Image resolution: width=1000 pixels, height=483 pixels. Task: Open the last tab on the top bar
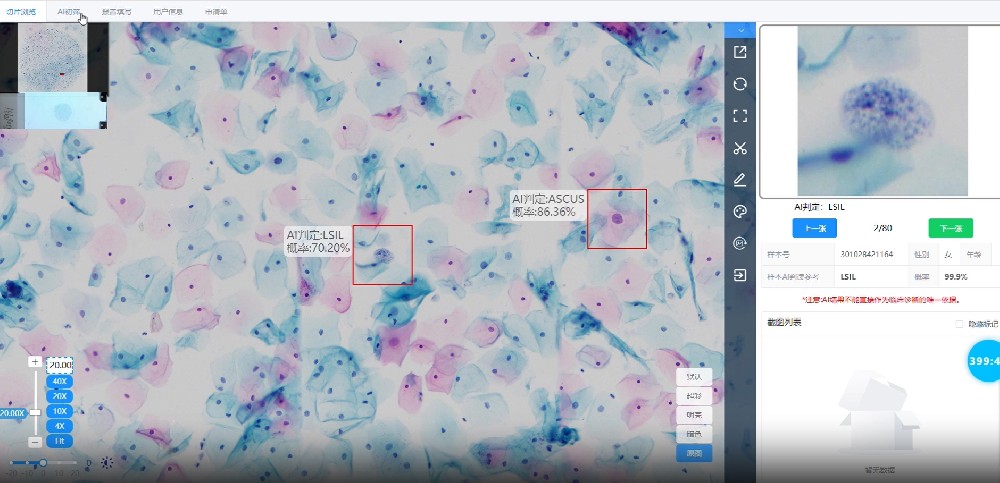[216, 11]
